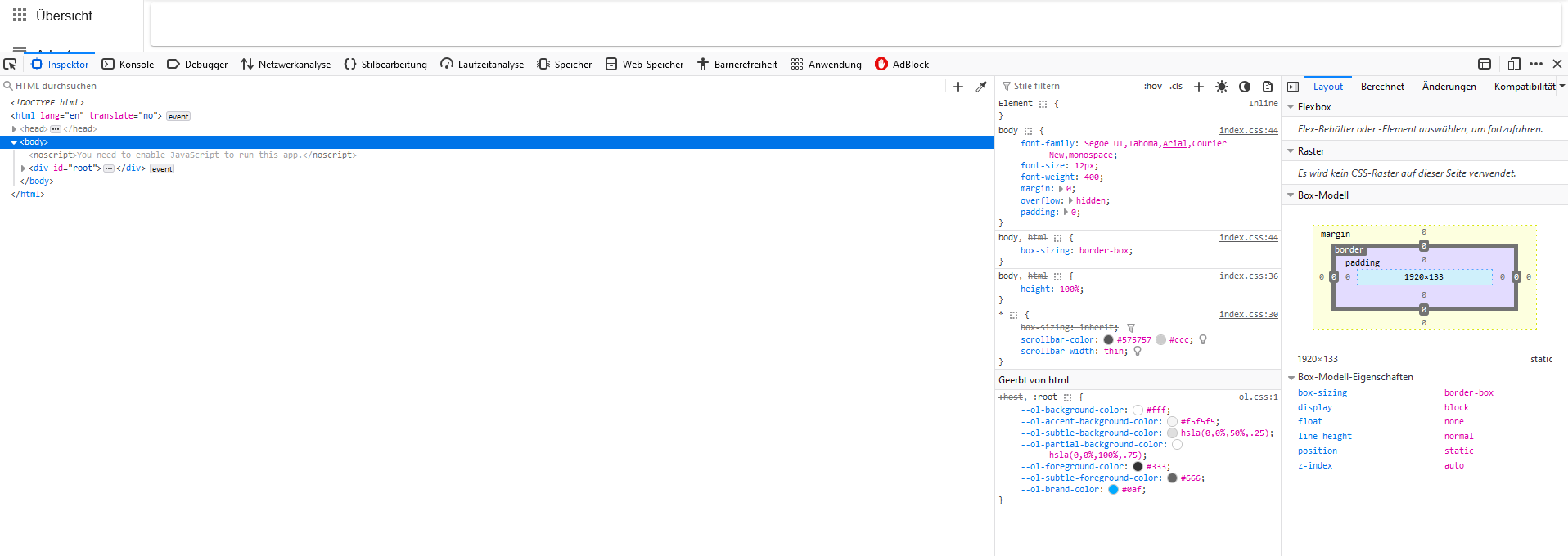Image resolution: width=1568 pixels, height=556 pixels.
Task: Open the --ol-background-color #fff swatch
Action: click(1138, 410)
